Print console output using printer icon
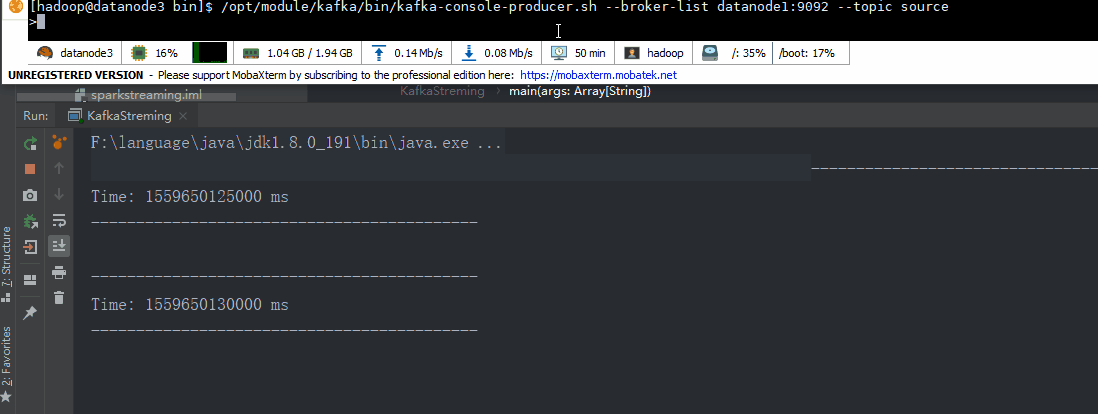This screenshot has width=1098, height=414. coord(59,272)
